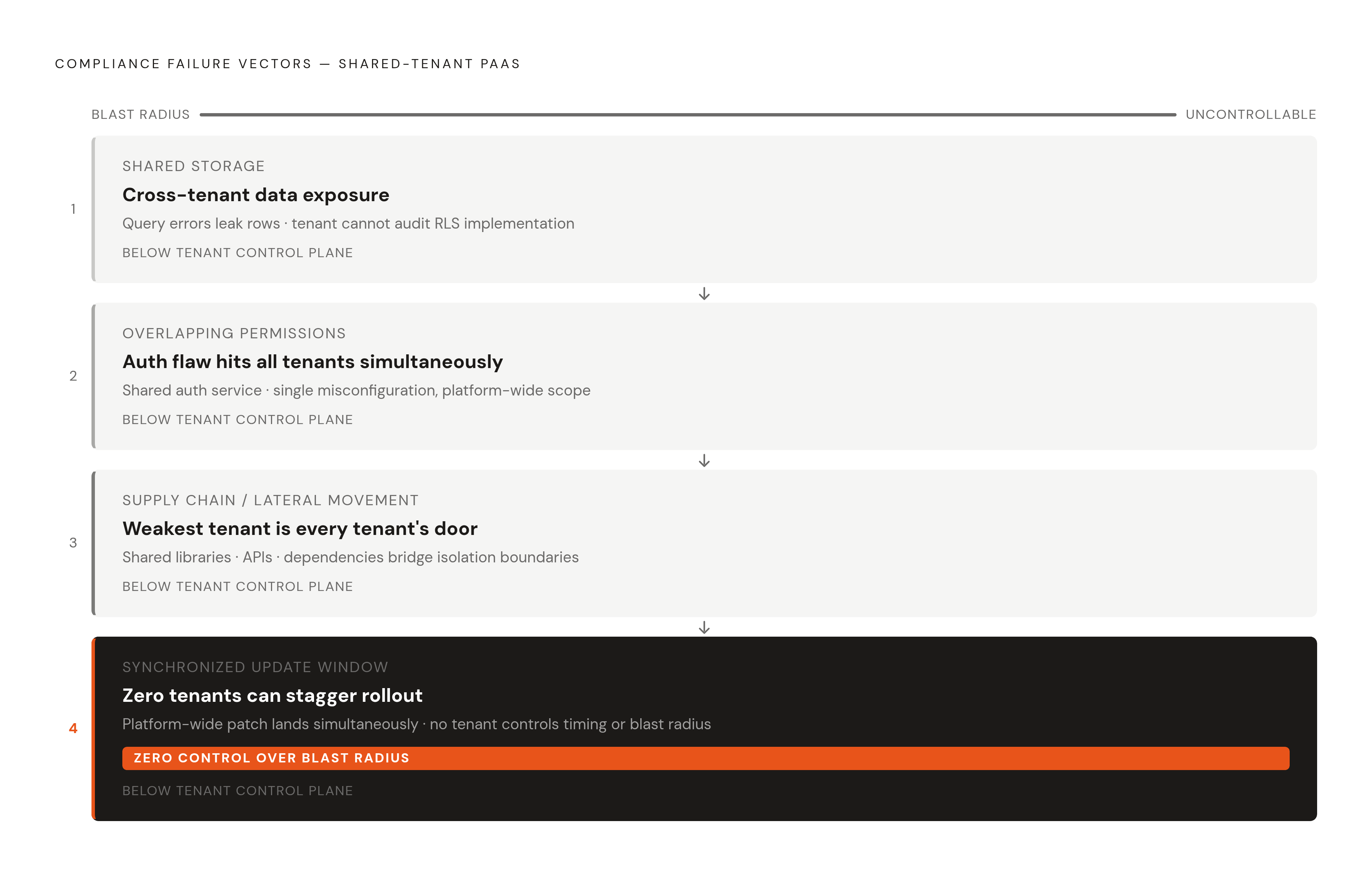Open the Auth flaw hits all tenants heading
This screenshot has height=879, width=1372.
pos(312,362)
